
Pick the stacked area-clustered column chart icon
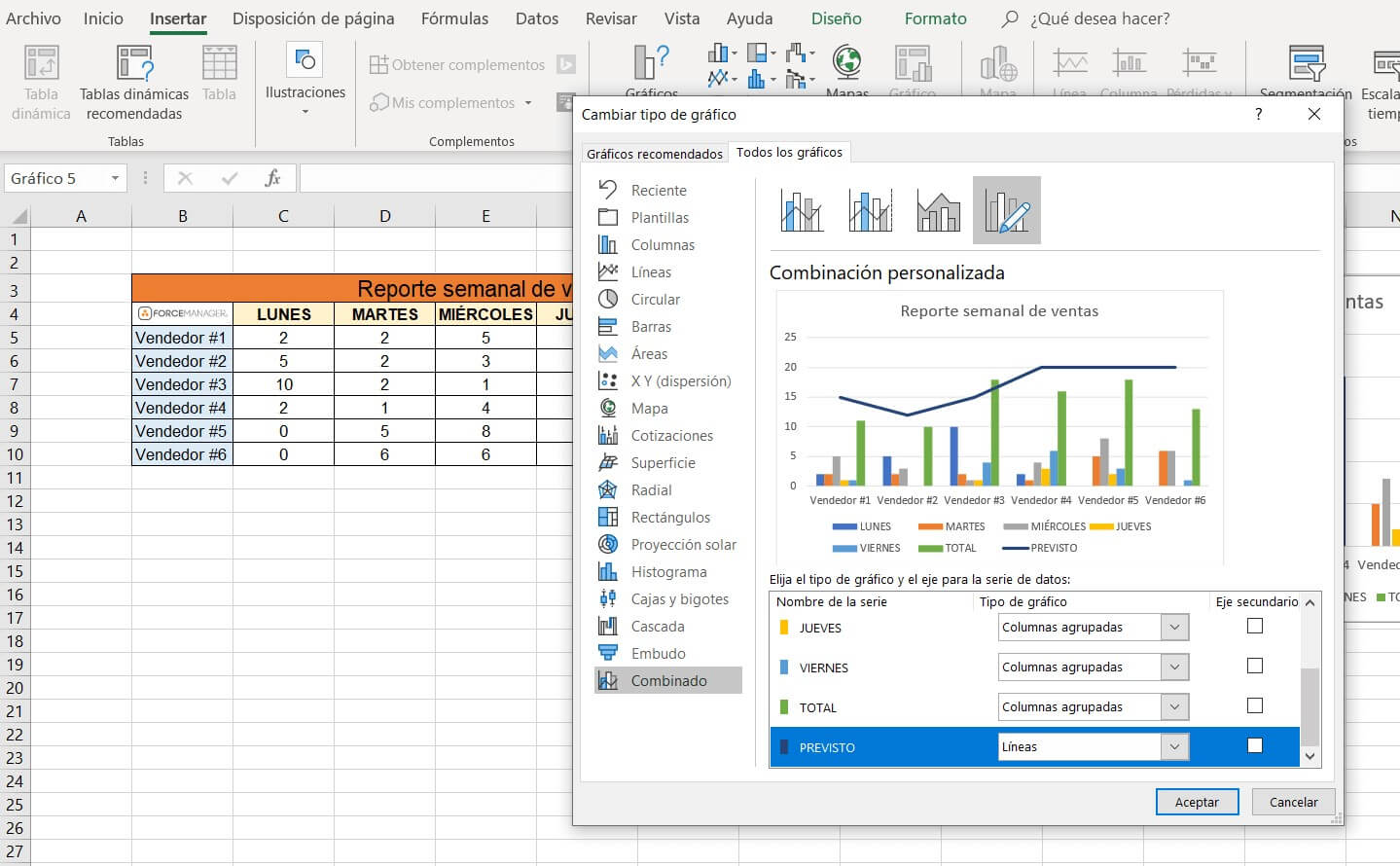click(938, 210)
